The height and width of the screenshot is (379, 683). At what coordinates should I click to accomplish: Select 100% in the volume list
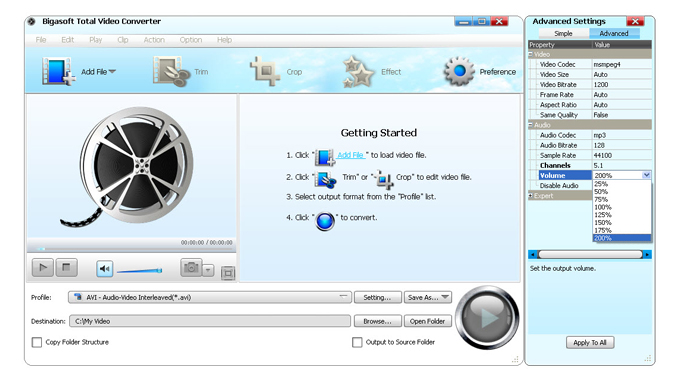coord(622,207)
